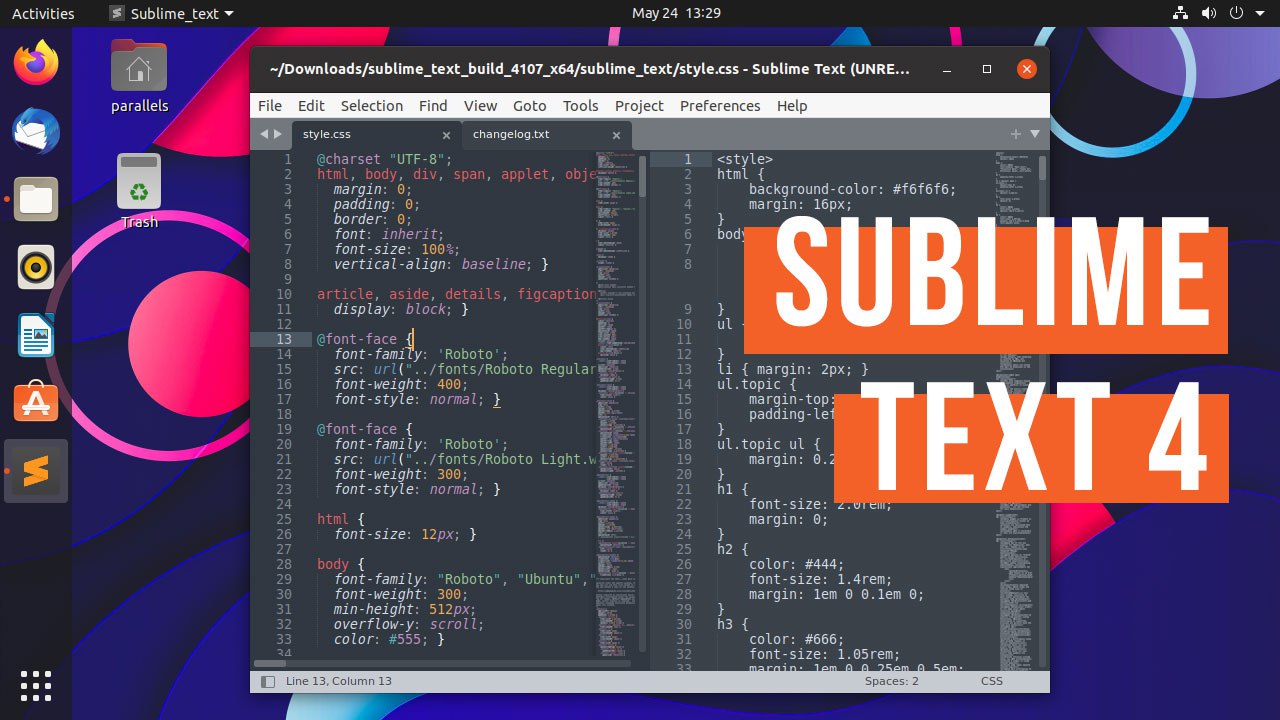This screenshot has width=1280, height=720.
Task: Open the clock showing May 24 13:29
Action: coord(676,13)
